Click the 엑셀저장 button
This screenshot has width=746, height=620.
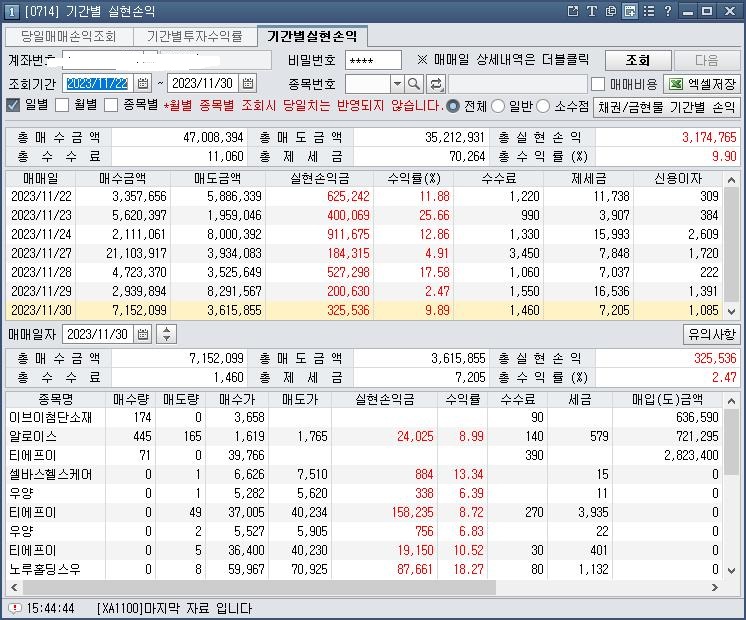[702, 84]
